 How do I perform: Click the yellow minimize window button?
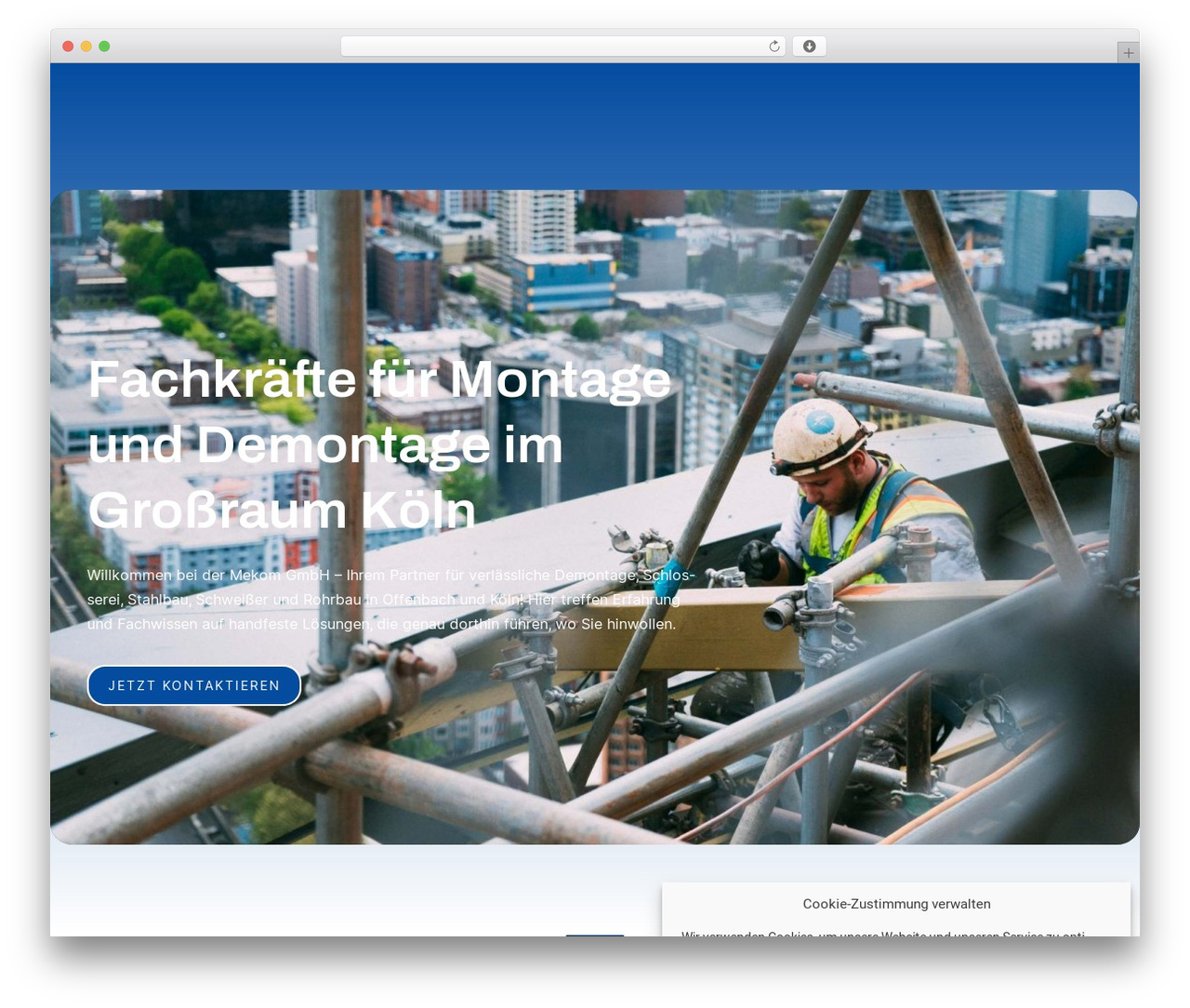(x=86, y=46)
